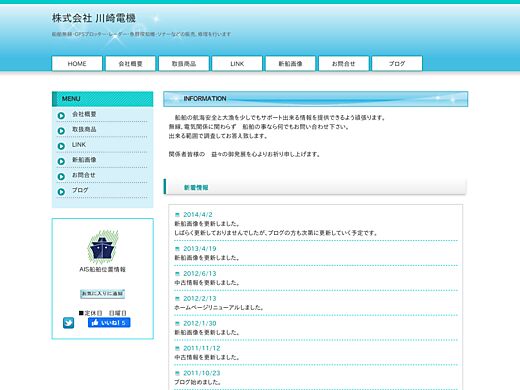Click calendar icon beside 2013/4/19
This screenshot has width=520, height=390.
pos(177,249)
